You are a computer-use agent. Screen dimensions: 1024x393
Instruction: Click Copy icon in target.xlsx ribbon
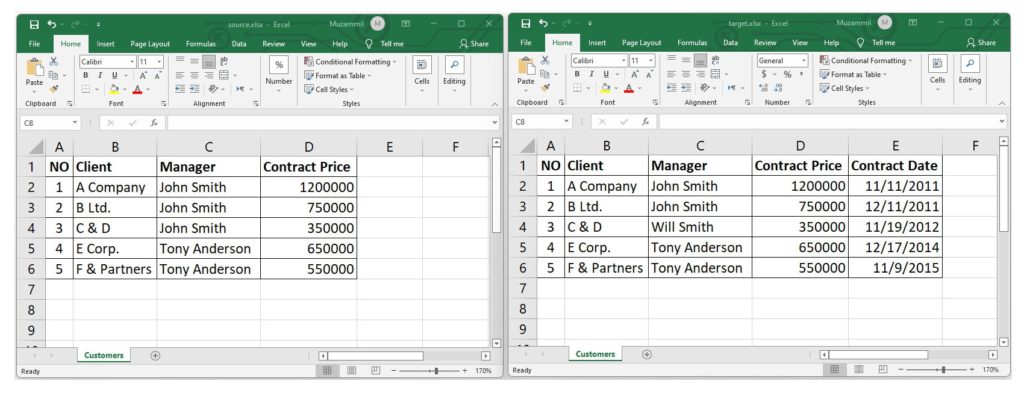pyautogui.click(x=545, y=74)
